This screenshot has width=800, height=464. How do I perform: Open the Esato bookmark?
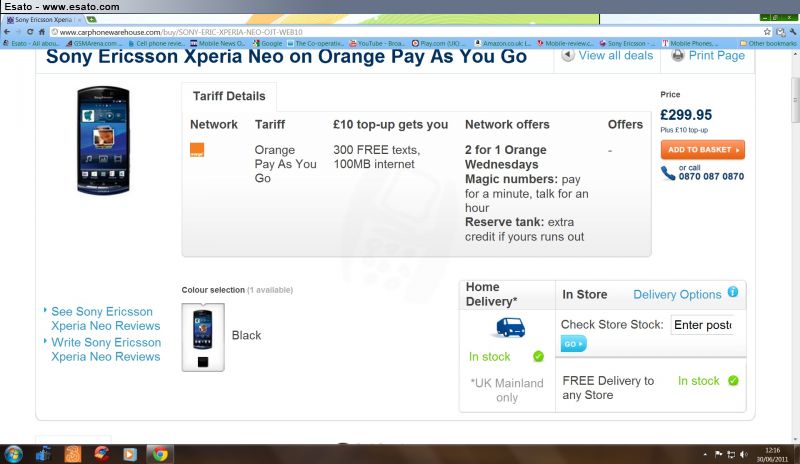31,43
